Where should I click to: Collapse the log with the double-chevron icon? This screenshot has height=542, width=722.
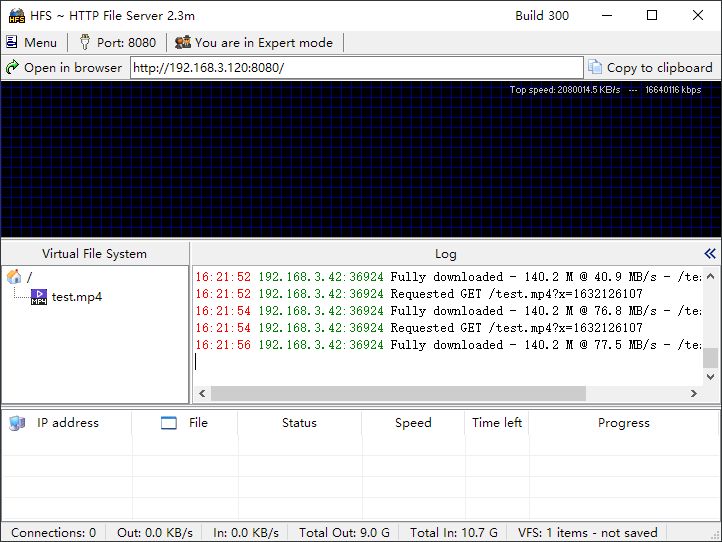pyautogui.click(x=710, y=254)
